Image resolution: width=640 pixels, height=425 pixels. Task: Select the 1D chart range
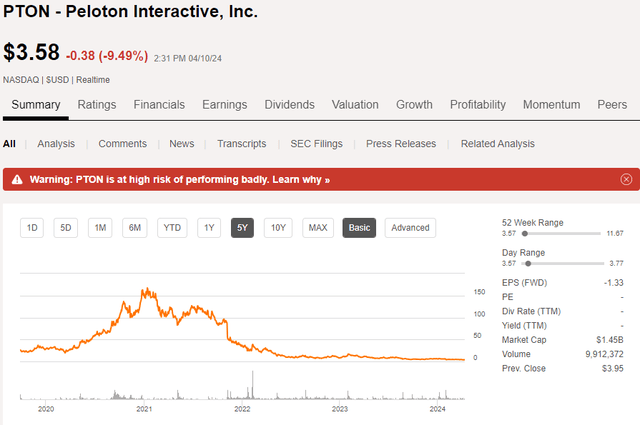pyautogui.click(x=32, y=228)
